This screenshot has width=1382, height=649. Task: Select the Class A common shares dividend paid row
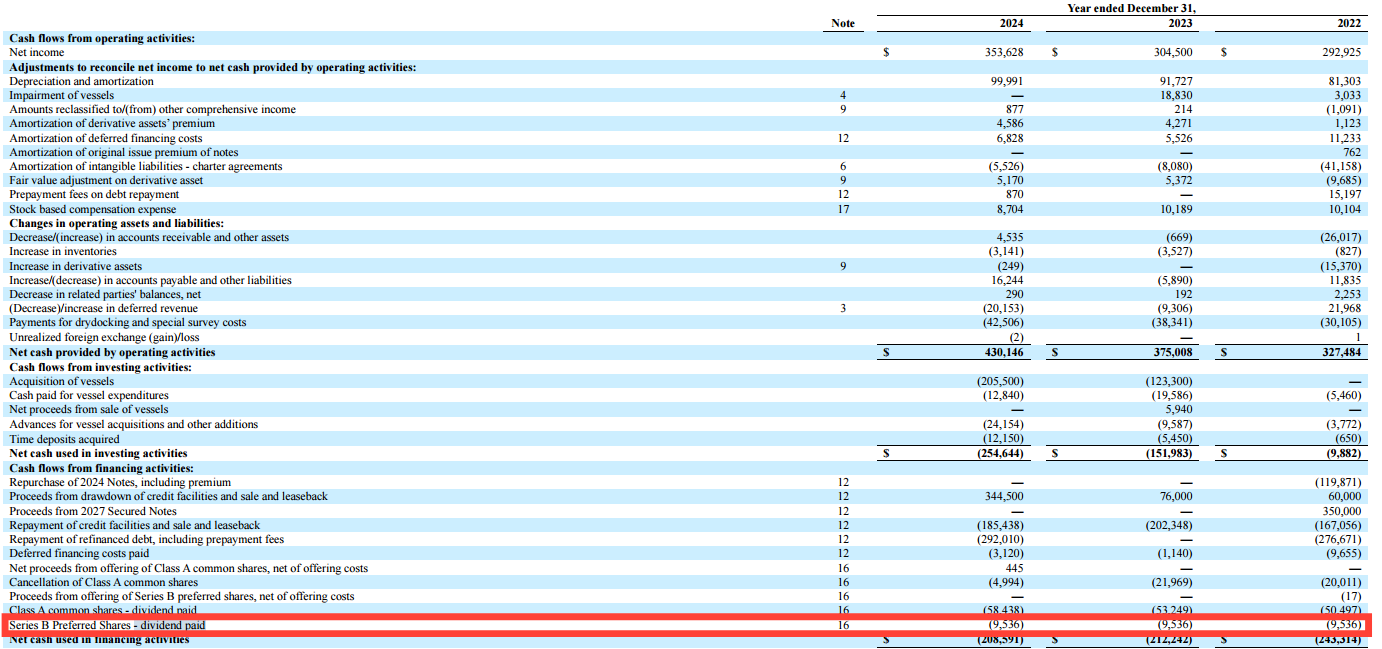point(105,610)
